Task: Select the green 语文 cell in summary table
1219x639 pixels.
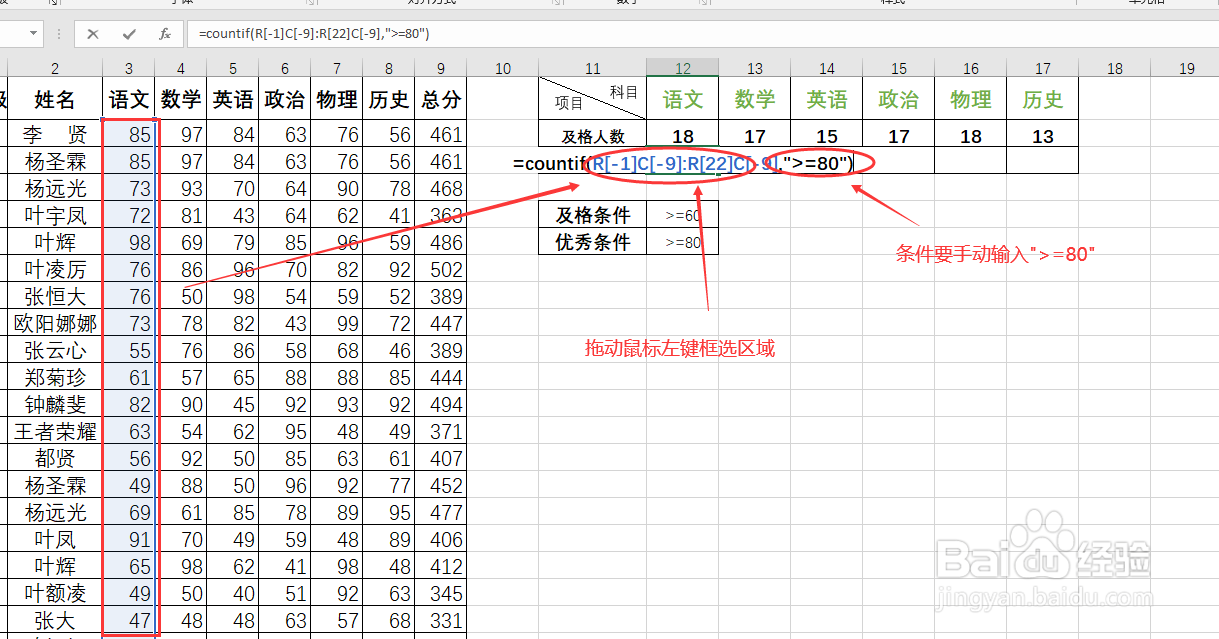Action: tap(683, 99)
